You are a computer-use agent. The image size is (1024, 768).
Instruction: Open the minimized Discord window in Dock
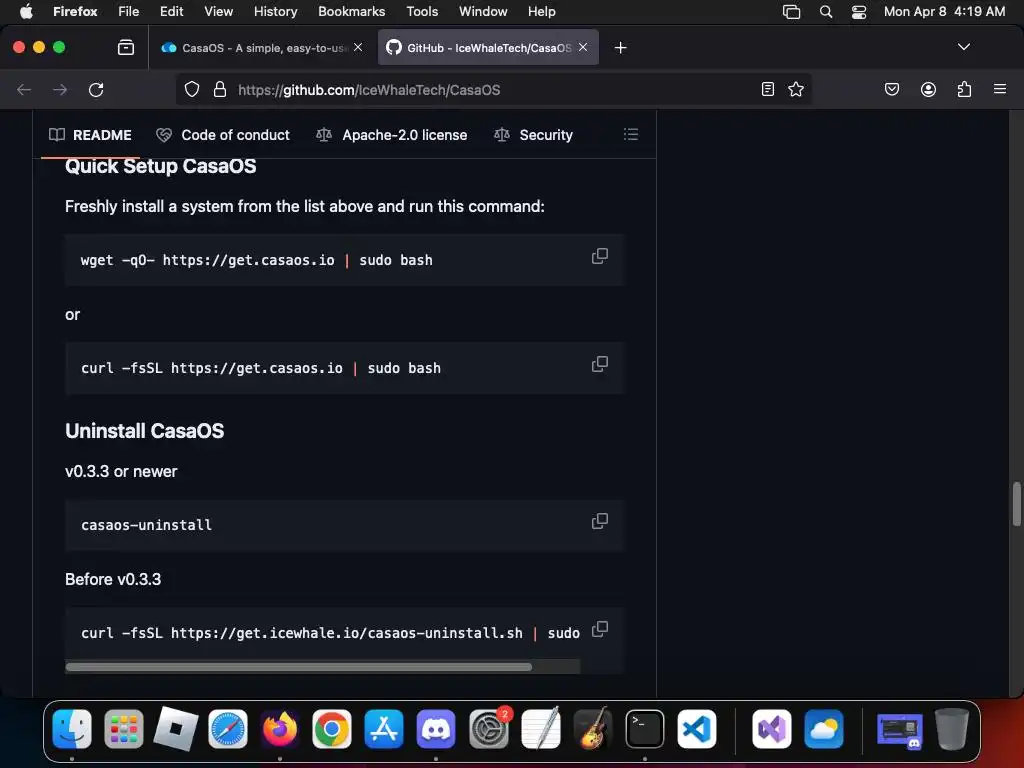point(899,729)
